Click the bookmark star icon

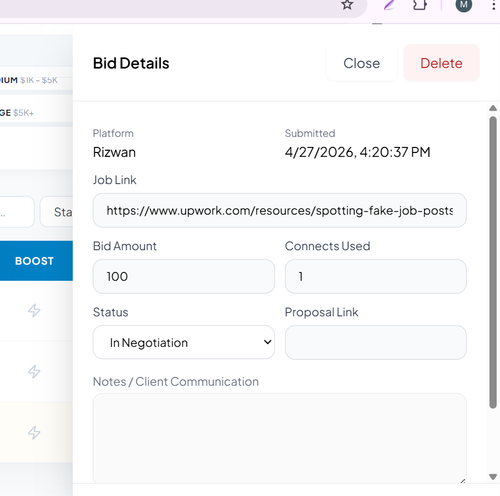[347, 5]
